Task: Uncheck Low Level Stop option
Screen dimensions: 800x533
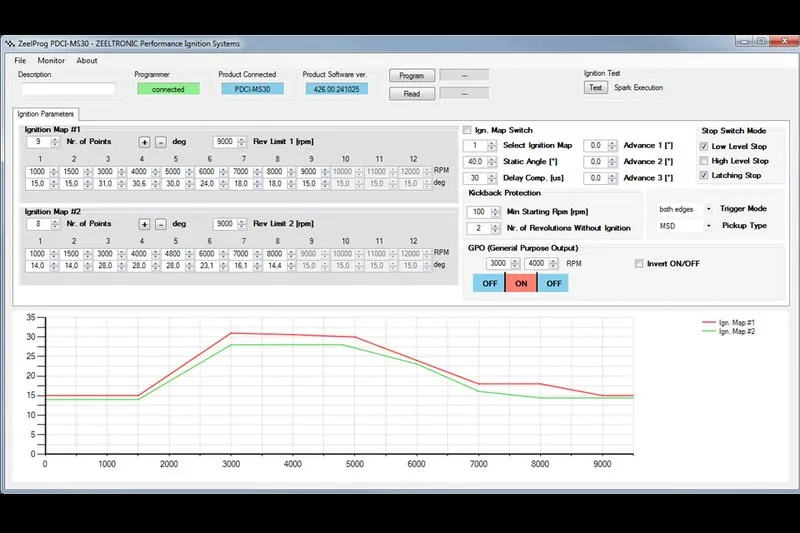Action: [704, 147]
